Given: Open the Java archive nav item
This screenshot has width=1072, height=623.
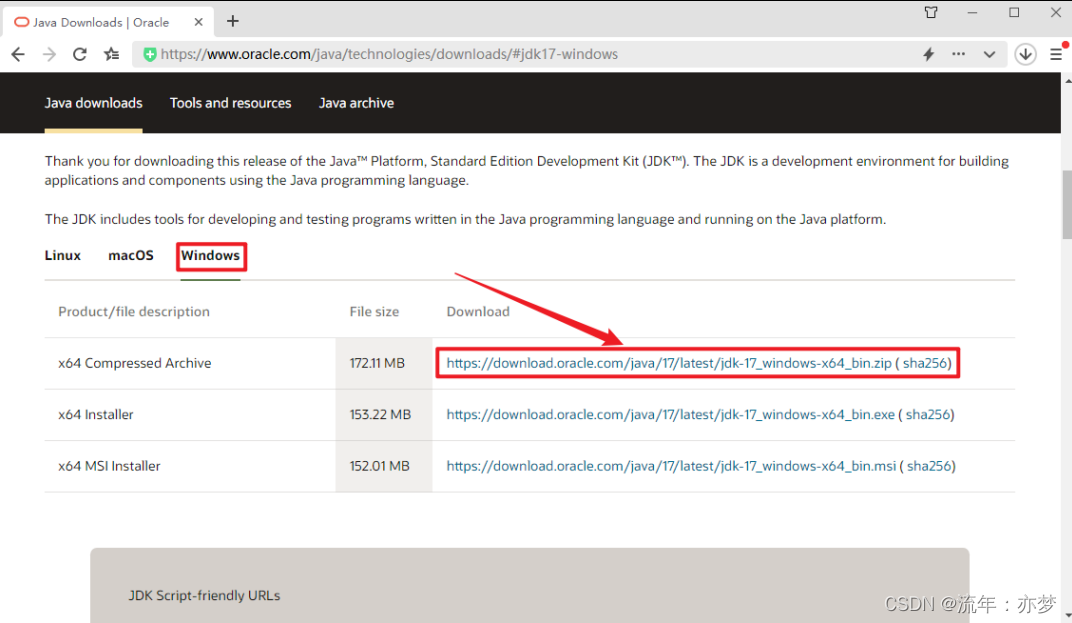Looking at the screenshot, I should 356,103.
